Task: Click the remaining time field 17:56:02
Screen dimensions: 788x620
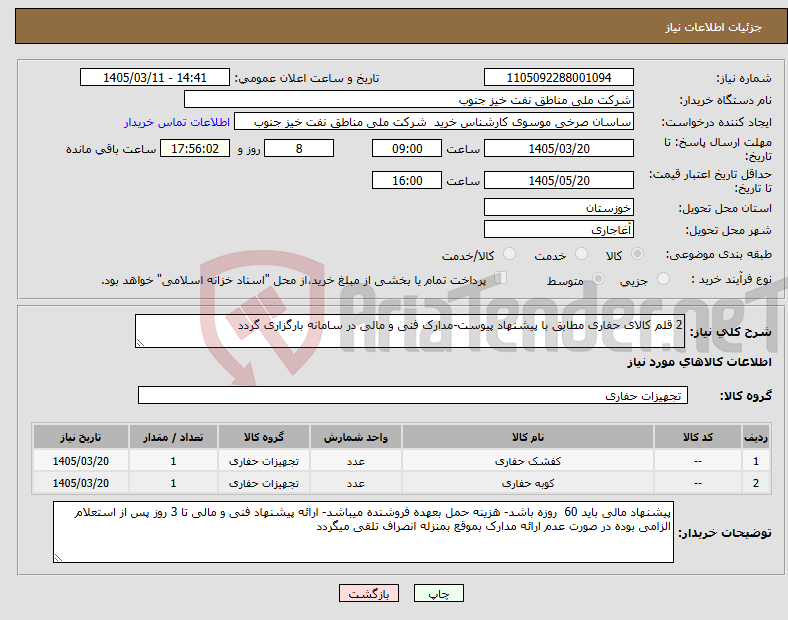Action: (x=195, y=148)
